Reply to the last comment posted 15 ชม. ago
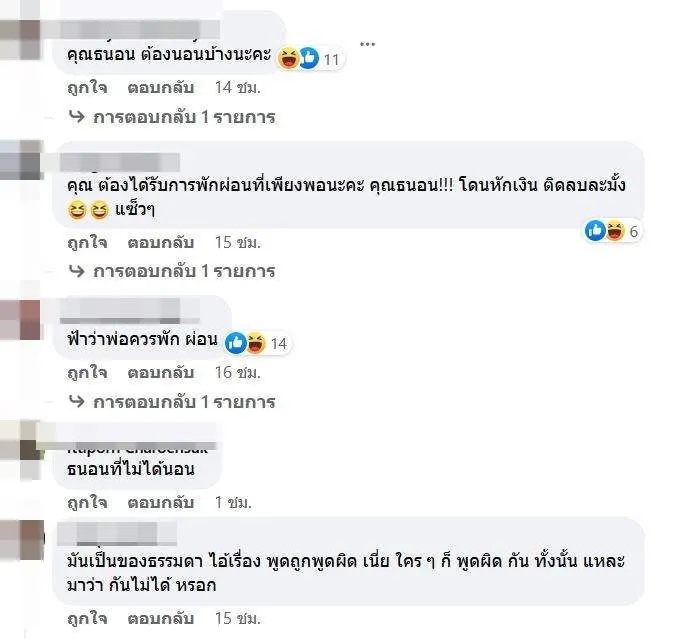674x639 pixels. [161, 618]
